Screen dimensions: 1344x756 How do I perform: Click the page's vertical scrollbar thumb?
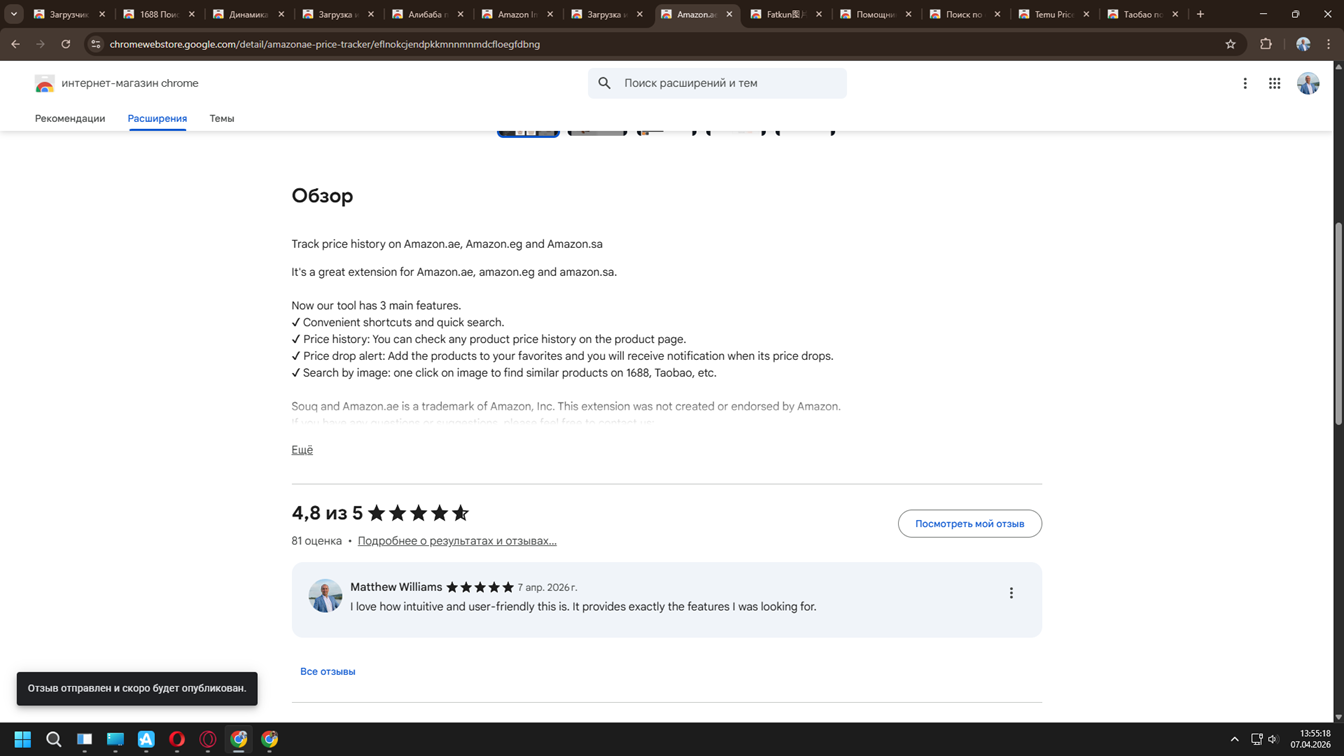[x=1338, y=322]
